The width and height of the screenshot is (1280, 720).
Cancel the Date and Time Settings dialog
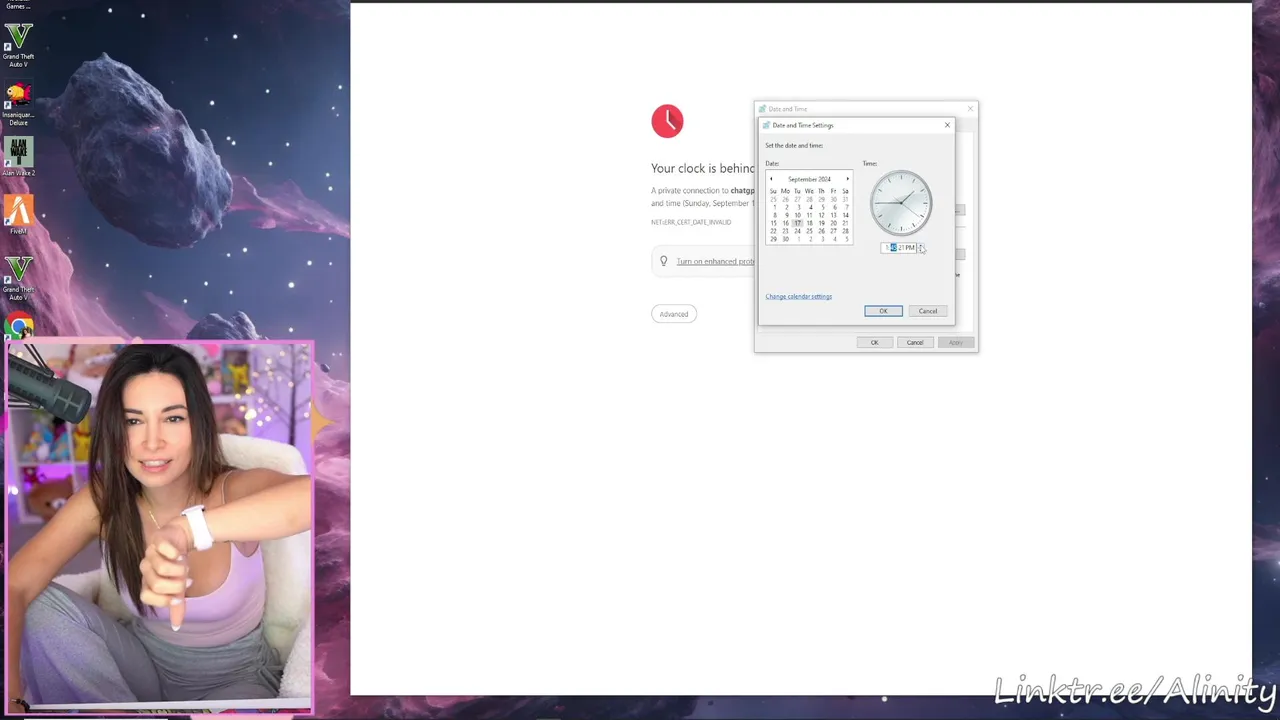tap(928, 311)
